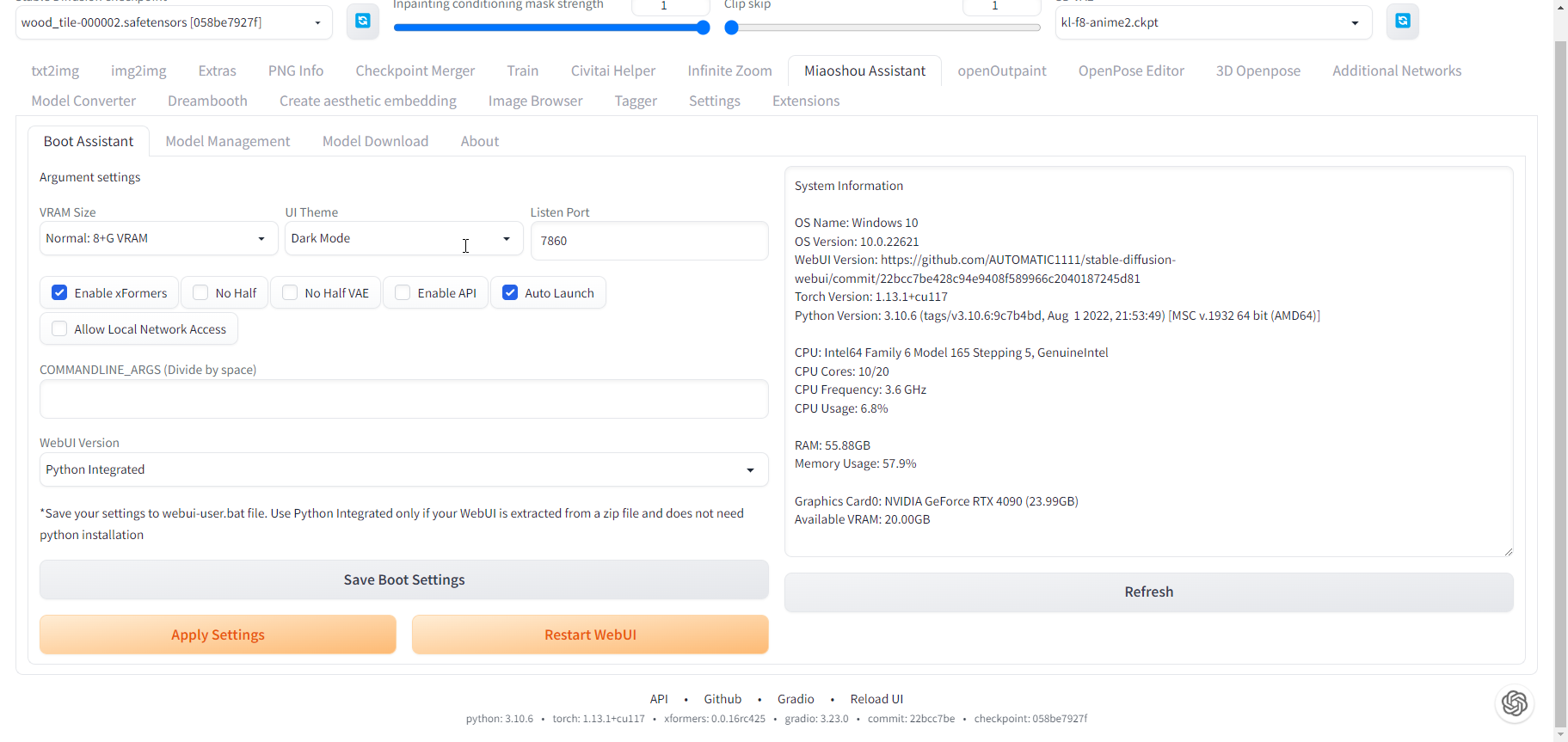Open the Model Download sub-tab
The image size is (1568, 742).
point(375,141)
